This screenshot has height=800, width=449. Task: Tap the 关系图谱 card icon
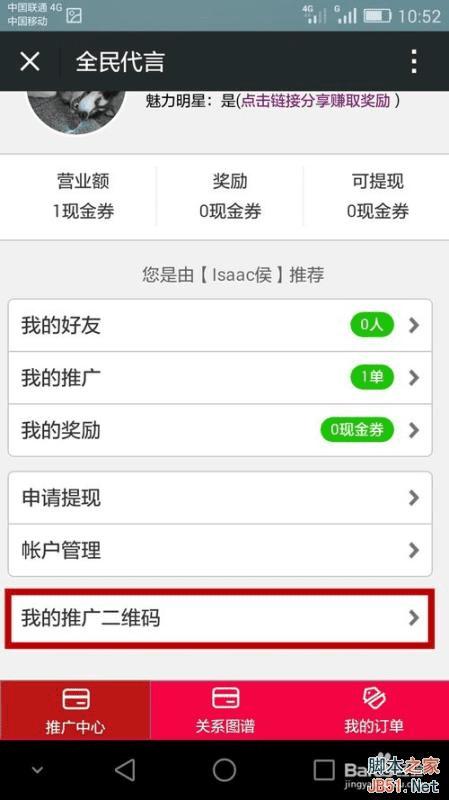[226, 698]
